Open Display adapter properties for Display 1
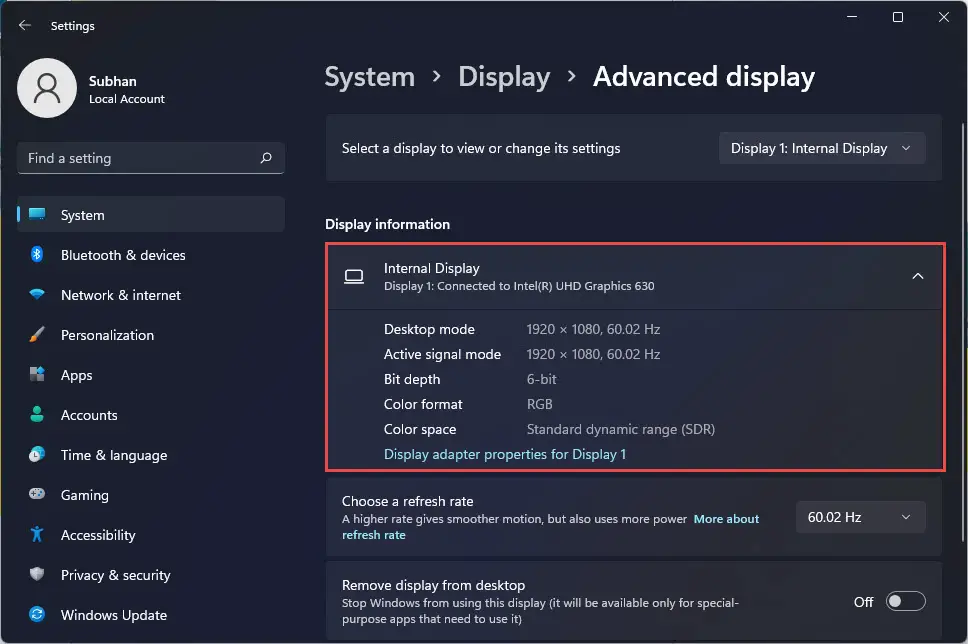Image resolution: width=968 pixels, height=644 pixels. tap(505, 454)
